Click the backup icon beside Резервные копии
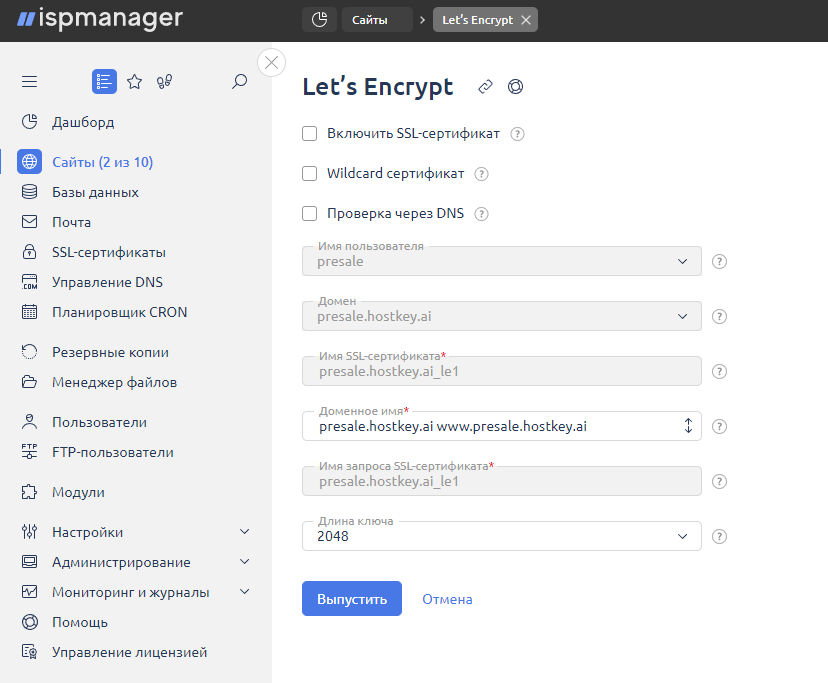Viewport: 828px width, 683px height. coord(30,352)
